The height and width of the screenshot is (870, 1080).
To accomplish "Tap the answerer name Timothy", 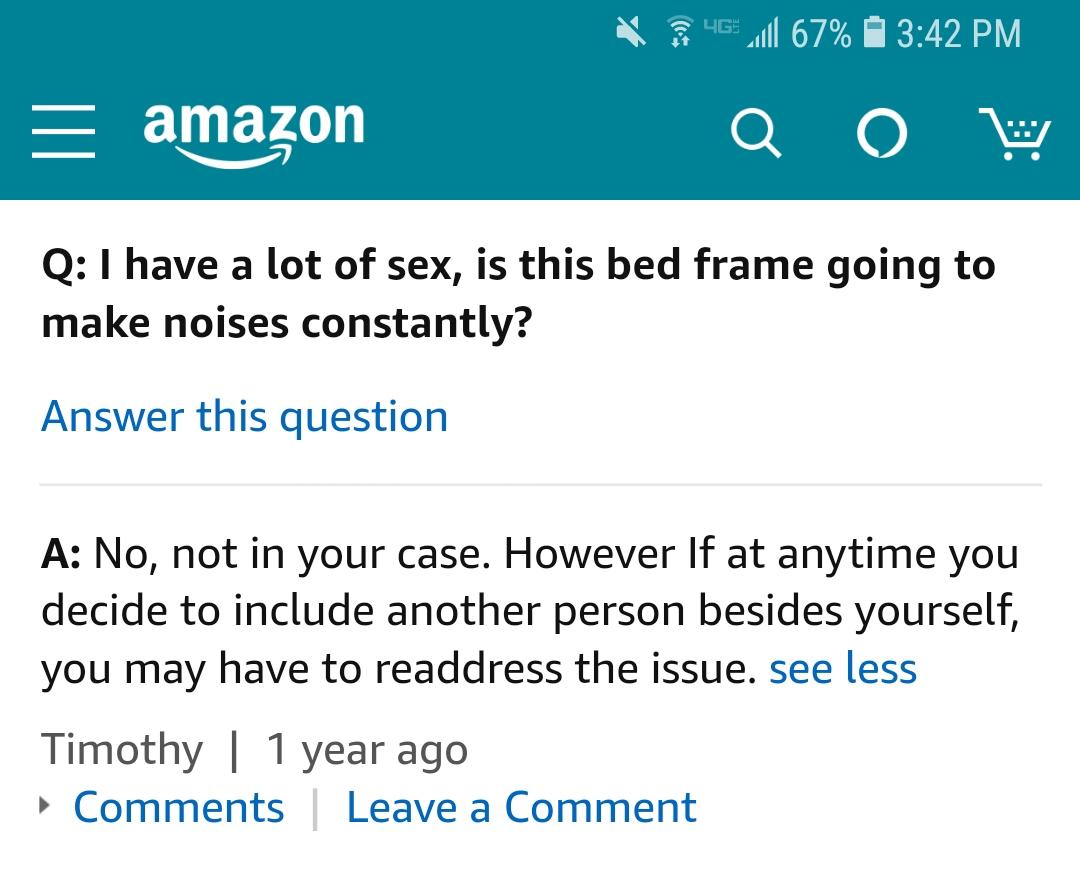I will 121,749.
